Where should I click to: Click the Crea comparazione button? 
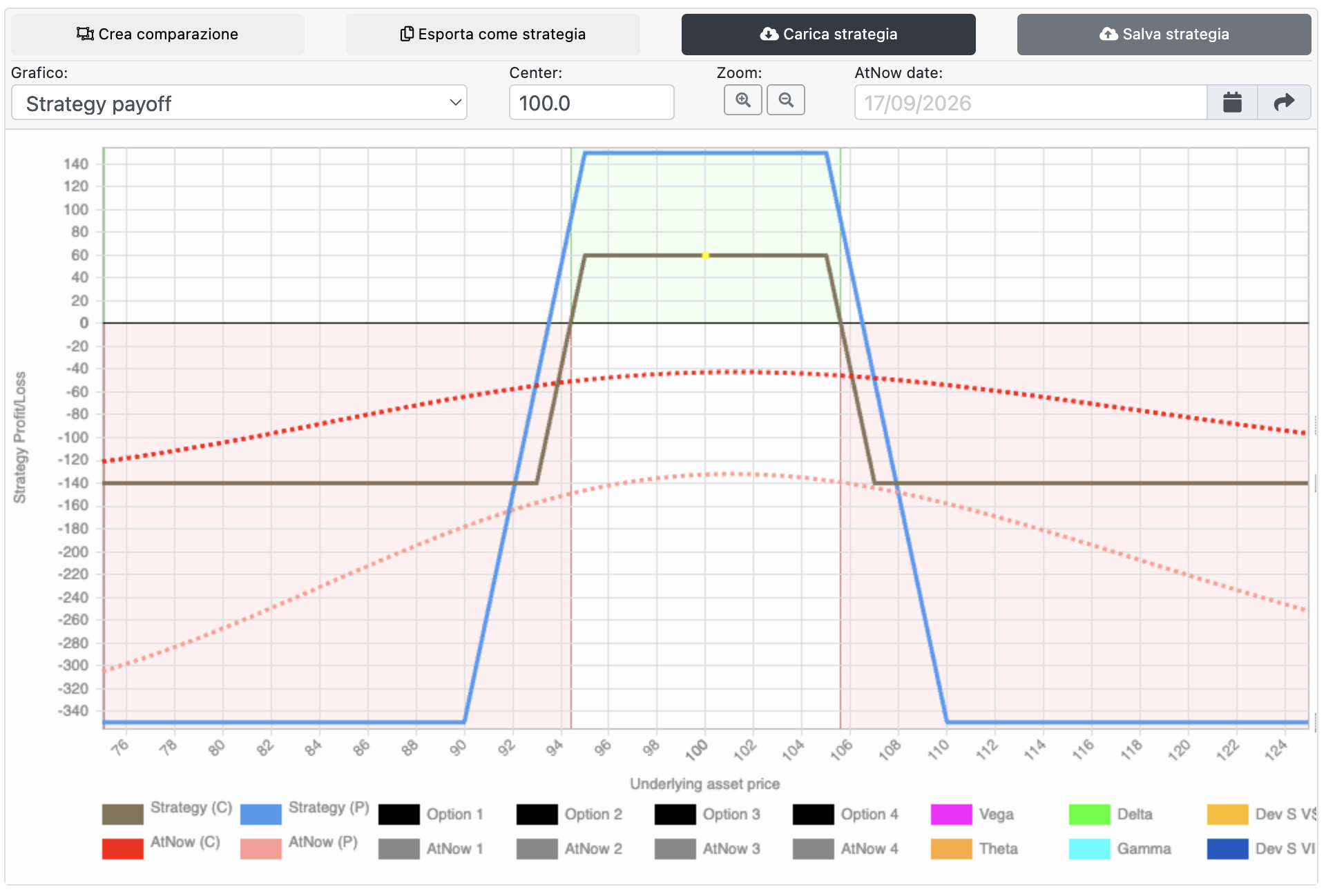[157, 35]
